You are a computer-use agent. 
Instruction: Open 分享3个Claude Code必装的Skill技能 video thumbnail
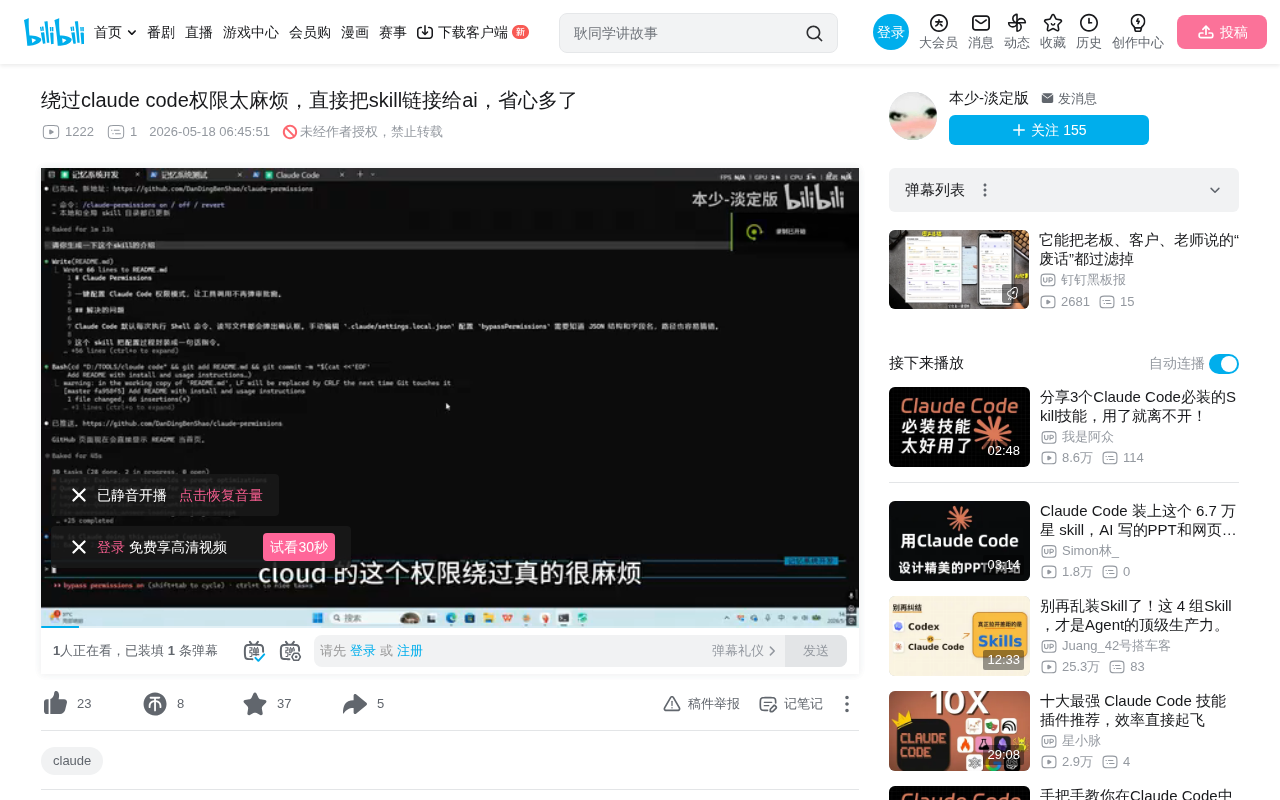click(x=959, y=427)
